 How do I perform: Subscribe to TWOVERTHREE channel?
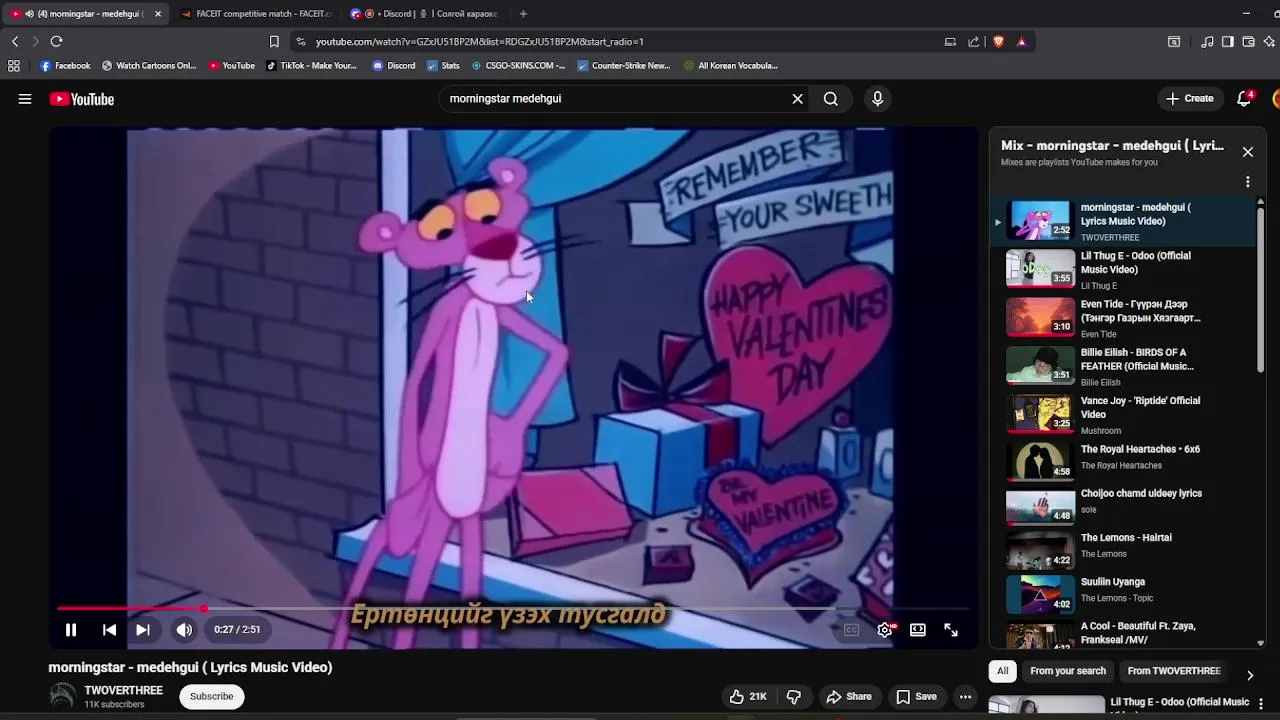pos(211,696)
